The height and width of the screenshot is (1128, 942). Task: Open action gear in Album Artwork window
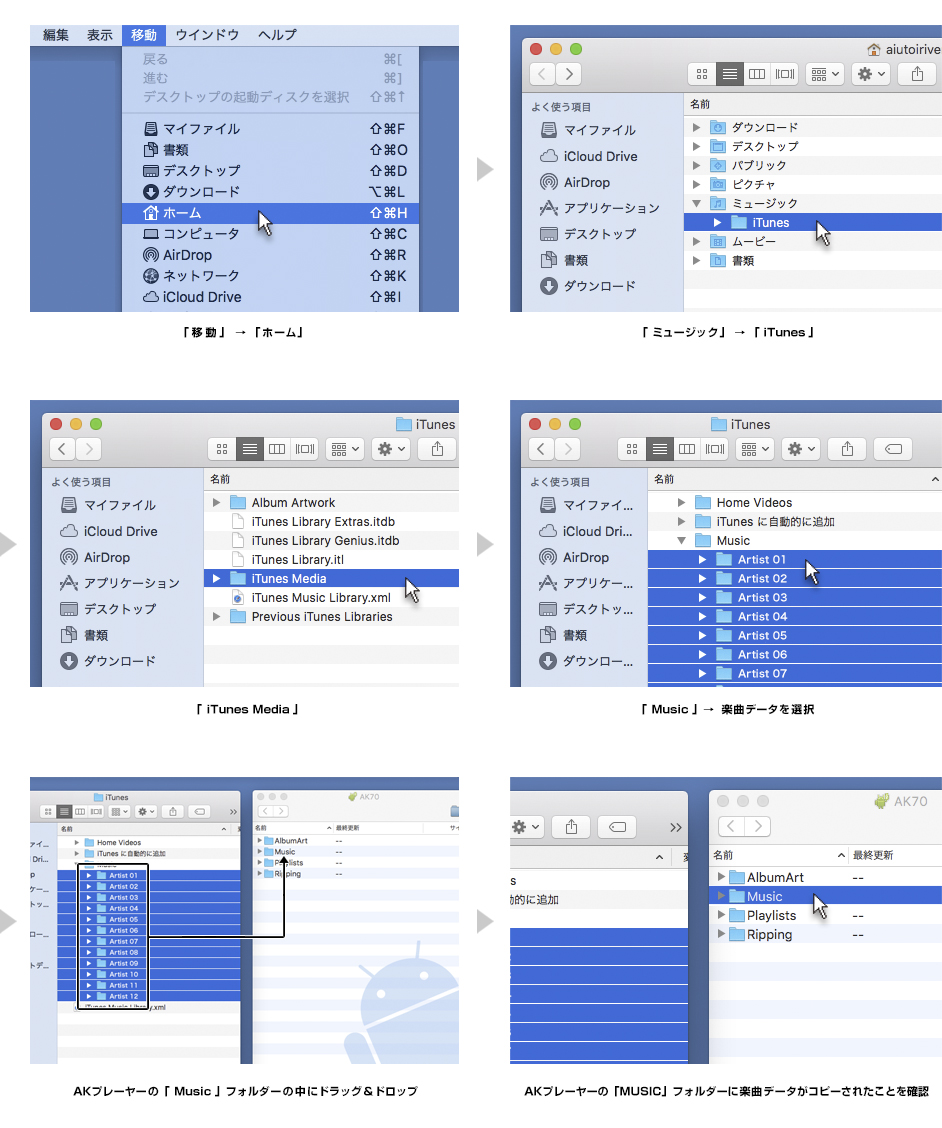[x=391, y=449]
